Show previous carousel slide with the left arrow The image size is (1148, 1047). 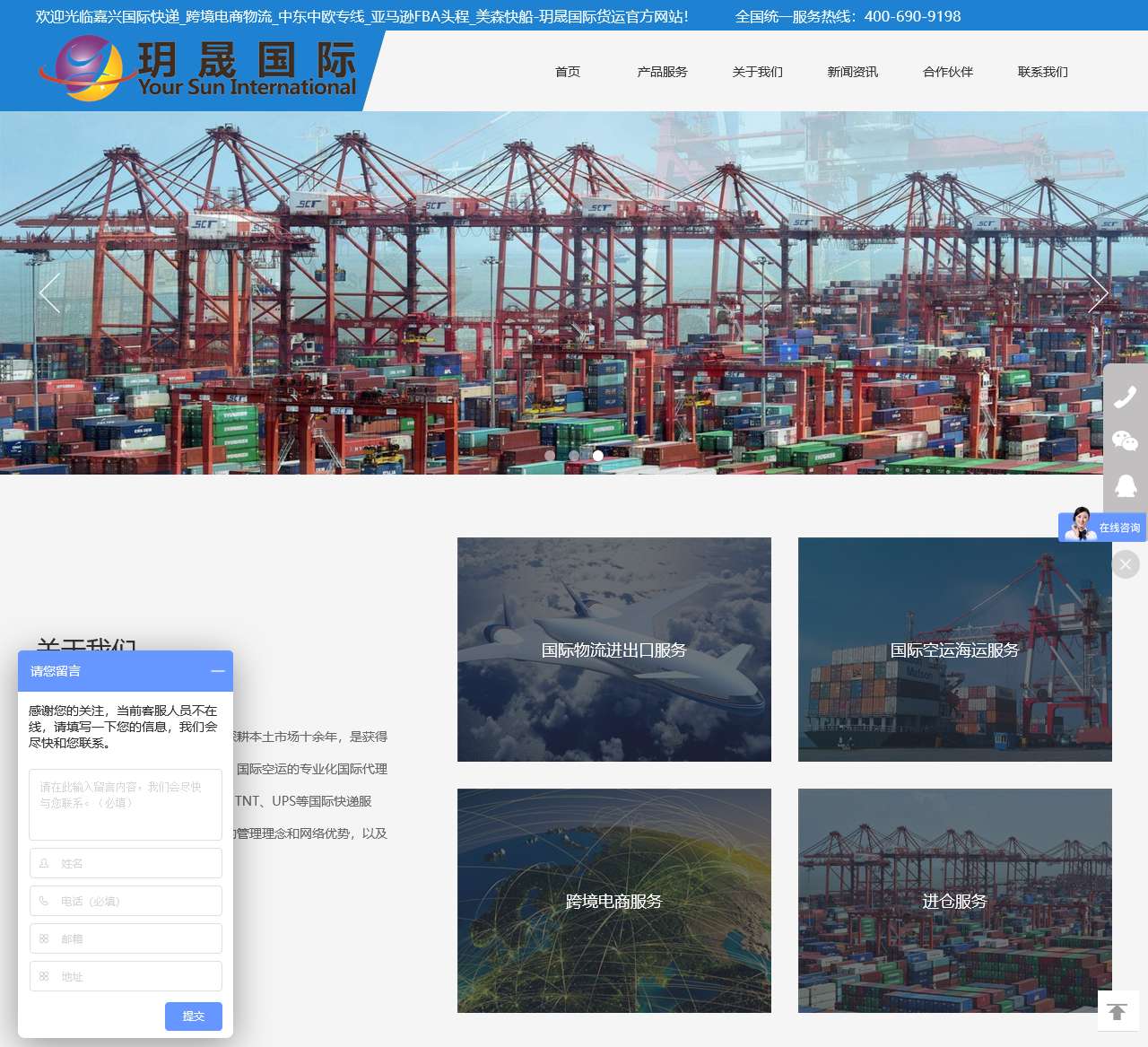click(49, 292)
